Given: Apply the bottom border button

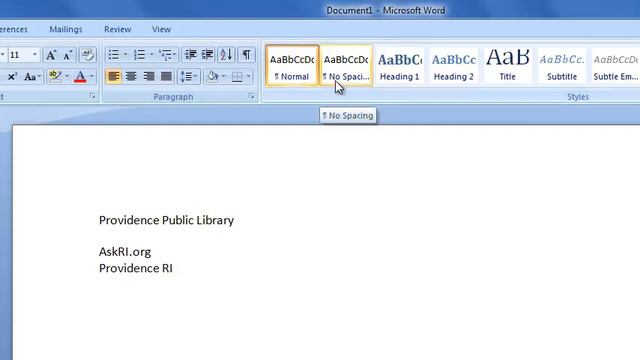Looking at the screenshot, I should coord(237,76).
